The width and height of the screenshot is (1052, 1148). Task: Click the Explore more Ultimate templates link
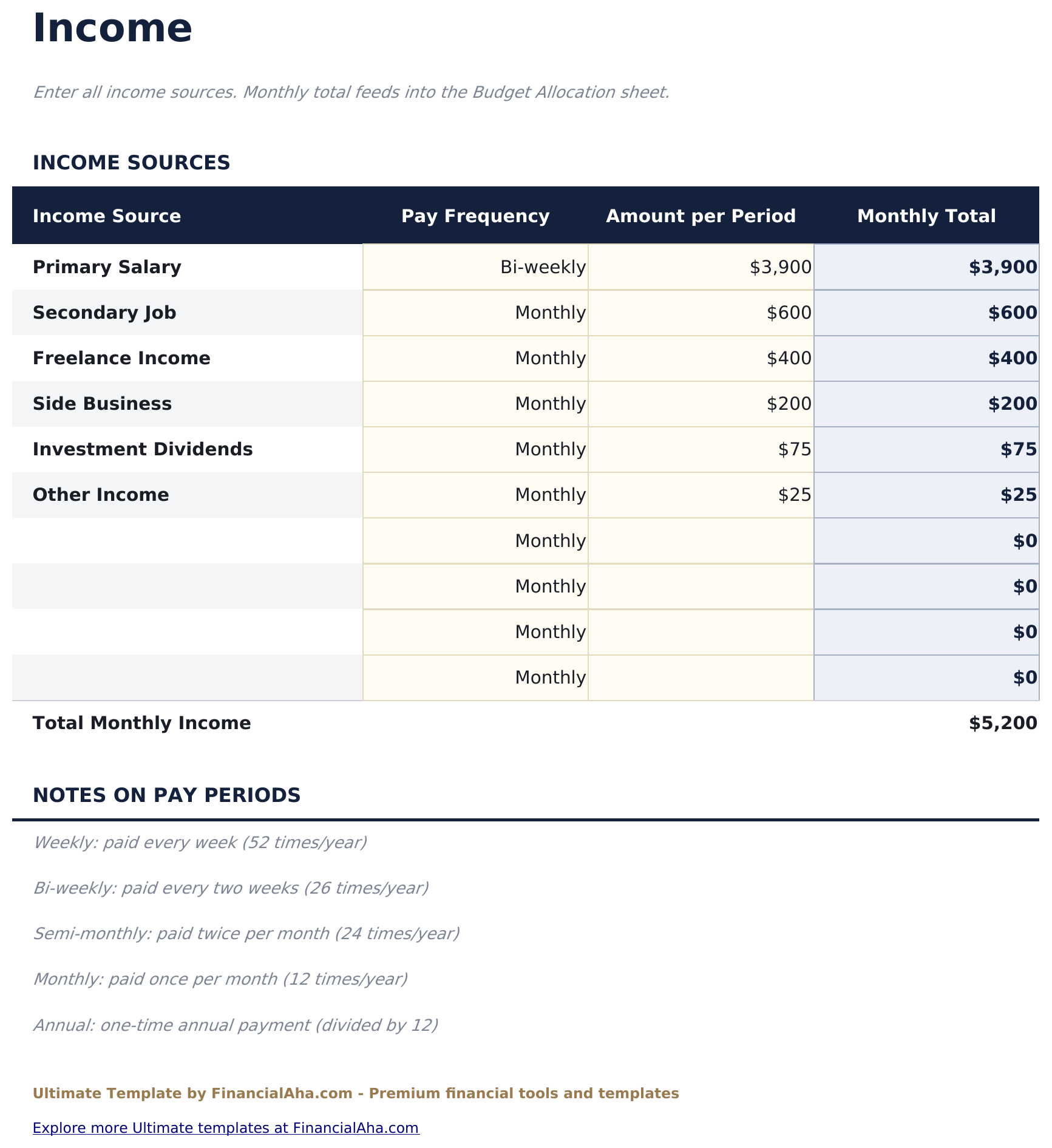click(x=226, y=1128)
